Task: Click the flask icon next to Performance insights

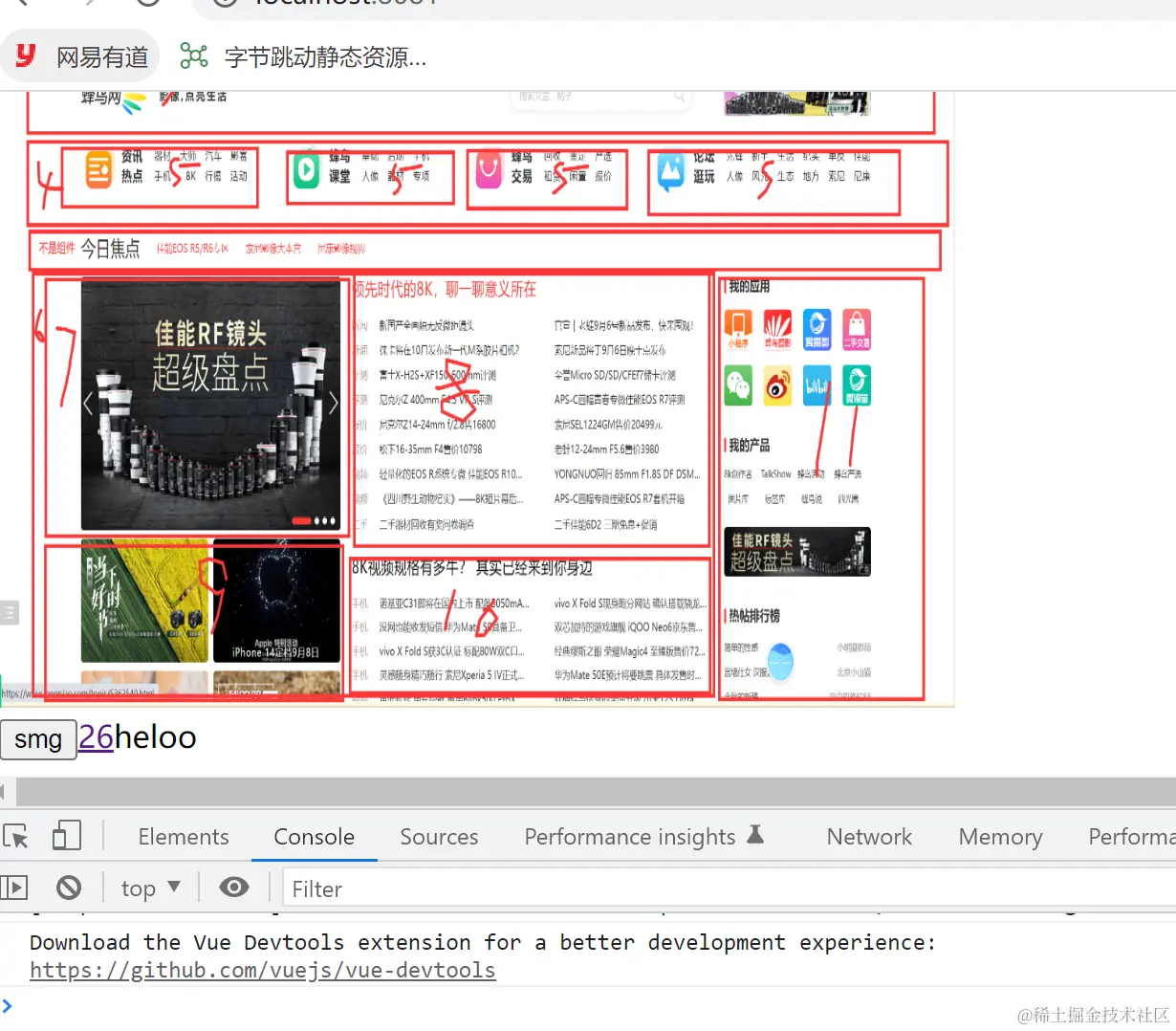Action: pos(755,834)
